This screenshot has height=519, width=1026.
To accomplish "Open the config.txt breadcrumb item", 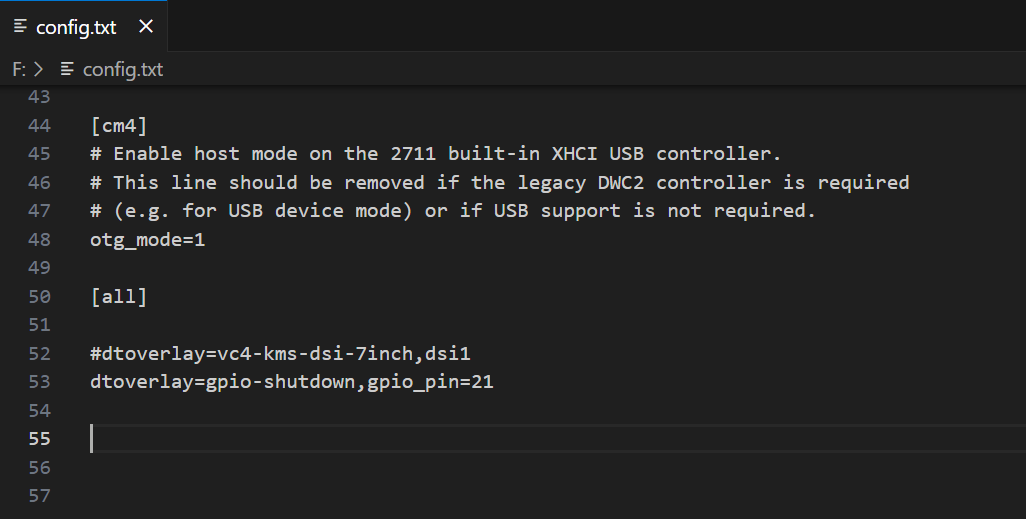I will 122,69.
